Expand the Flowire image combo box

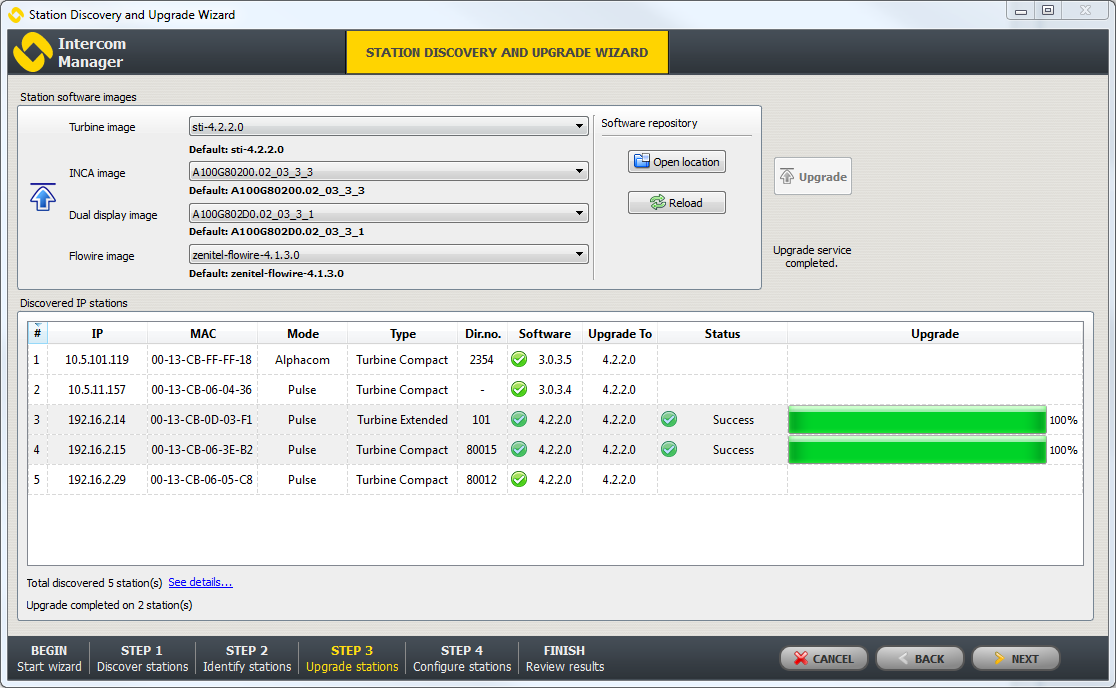coord(388,255)
